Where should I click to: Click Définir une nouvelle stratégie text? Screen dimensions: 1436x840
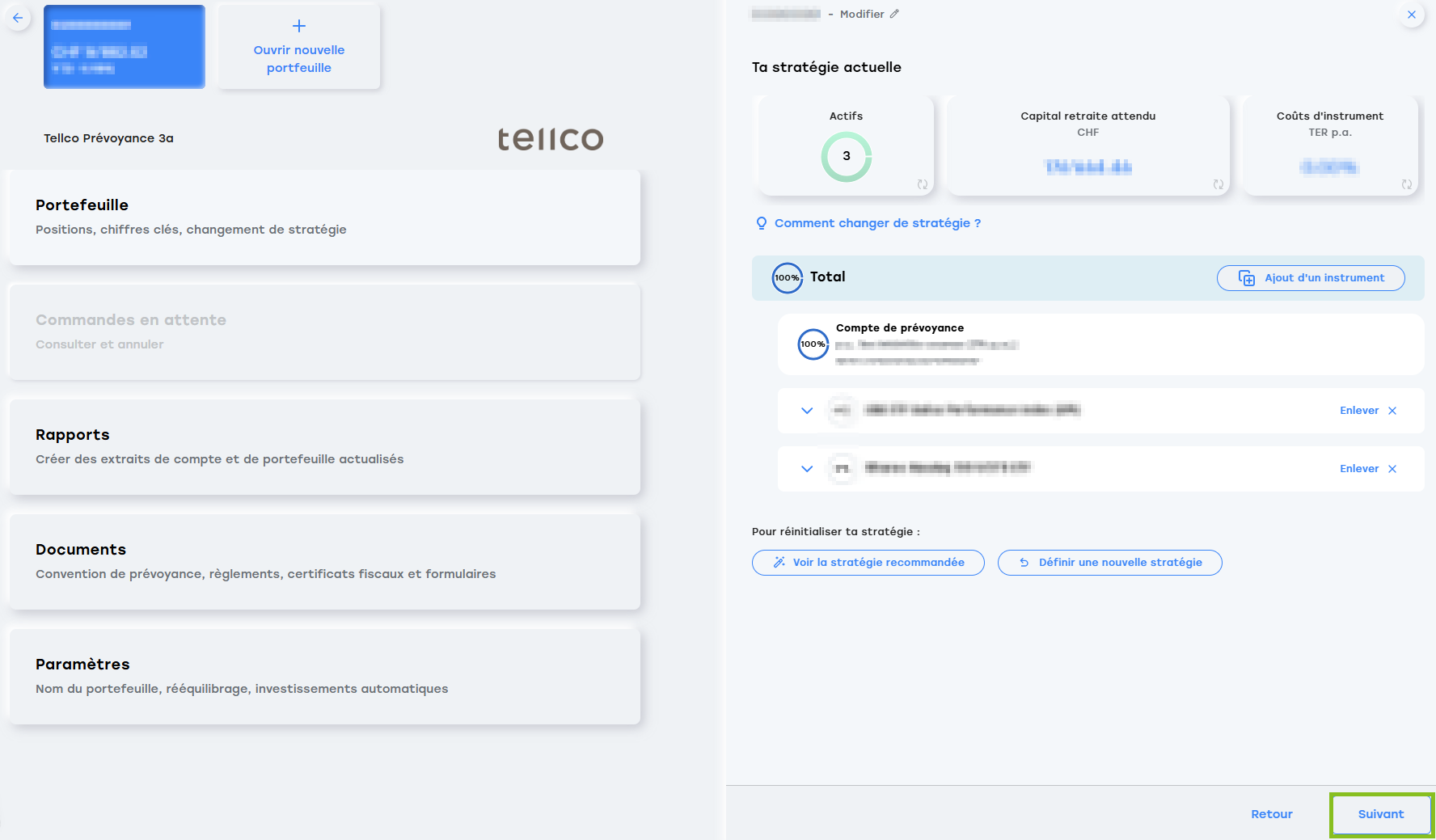(x=1121, y=563)
